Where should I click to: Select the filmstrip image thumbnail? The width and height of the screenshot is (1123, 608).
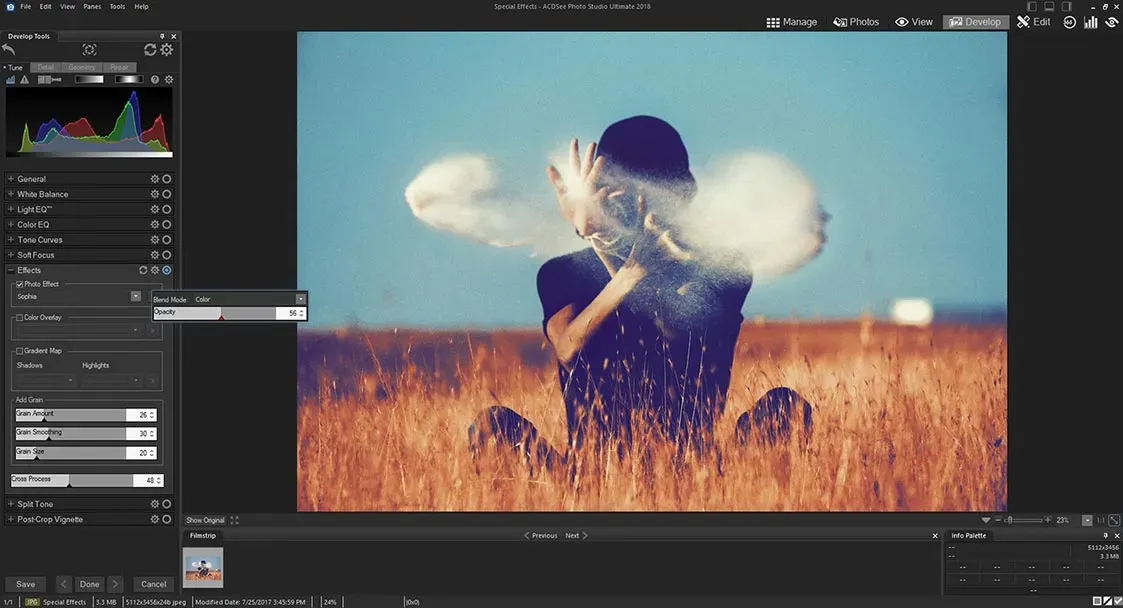(203, 567)
